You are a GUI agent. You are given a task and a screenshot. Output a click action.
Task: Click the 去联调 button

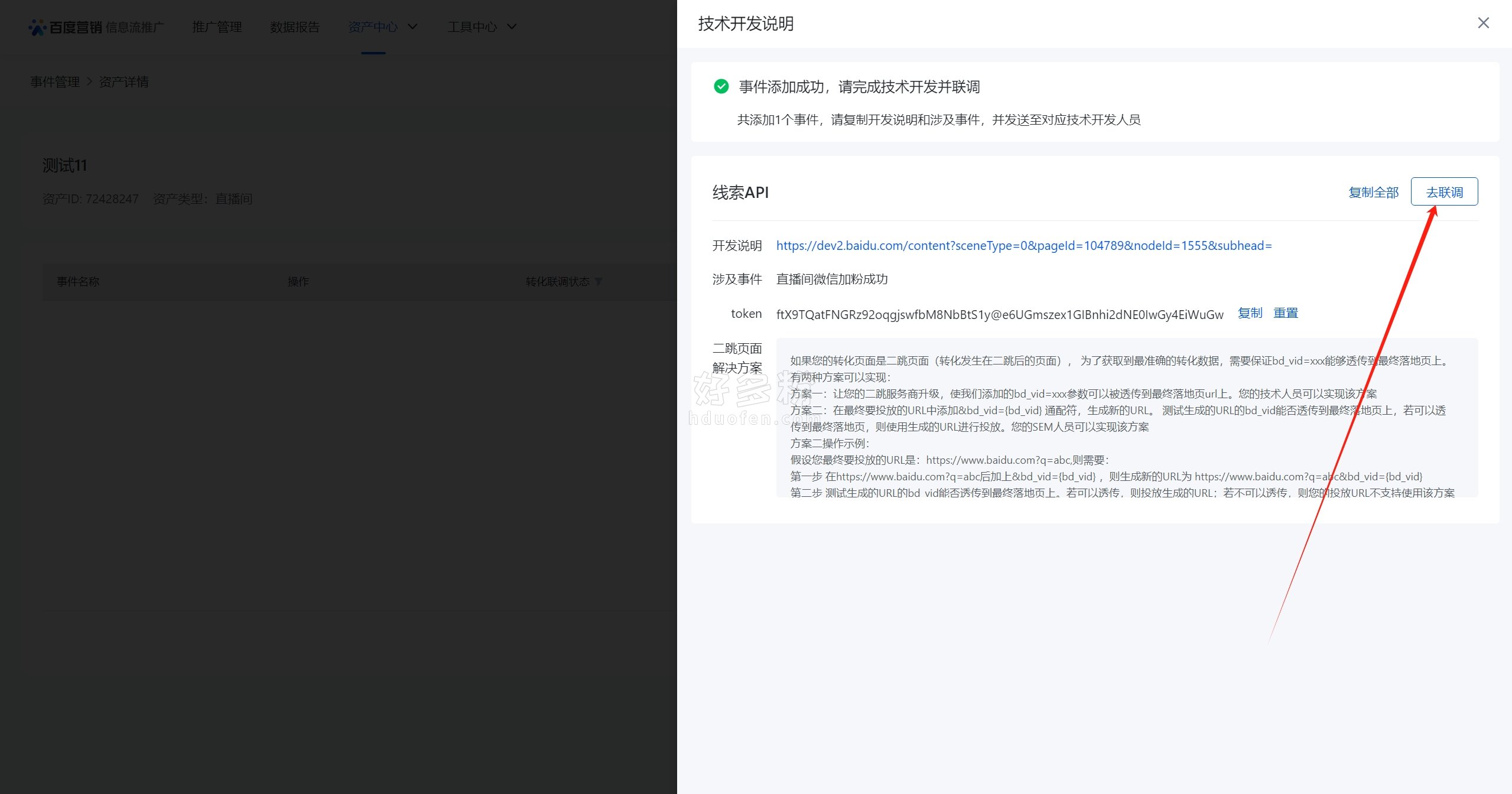pos(1443,192)
